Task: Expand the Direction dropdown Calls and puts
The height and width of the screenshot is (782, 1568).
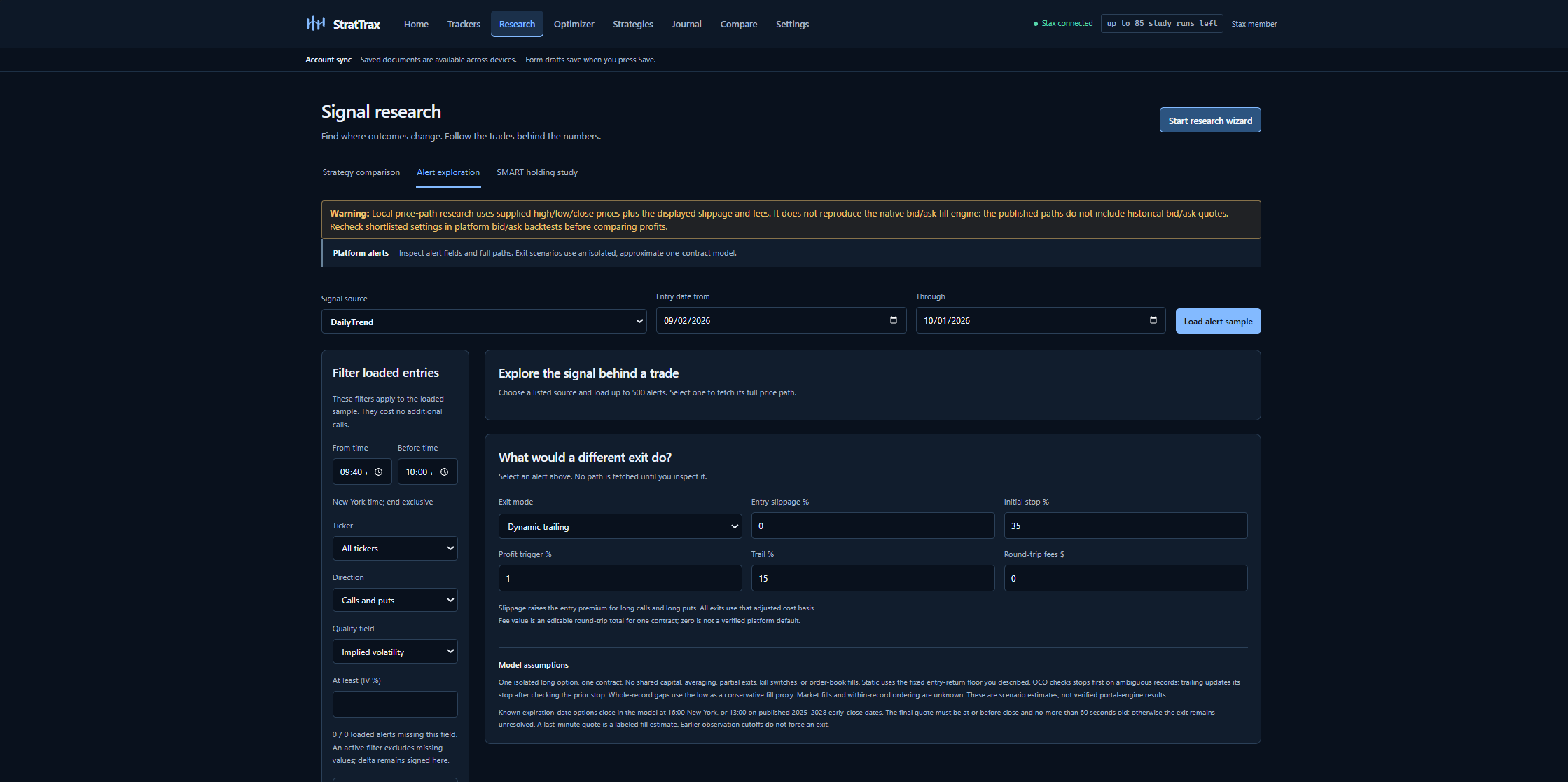Action: (395, 601)
